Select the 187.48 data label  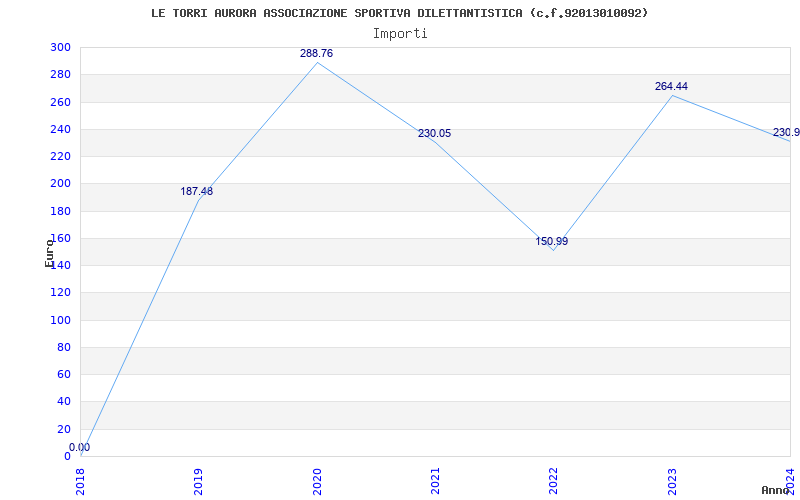point(196,192)
